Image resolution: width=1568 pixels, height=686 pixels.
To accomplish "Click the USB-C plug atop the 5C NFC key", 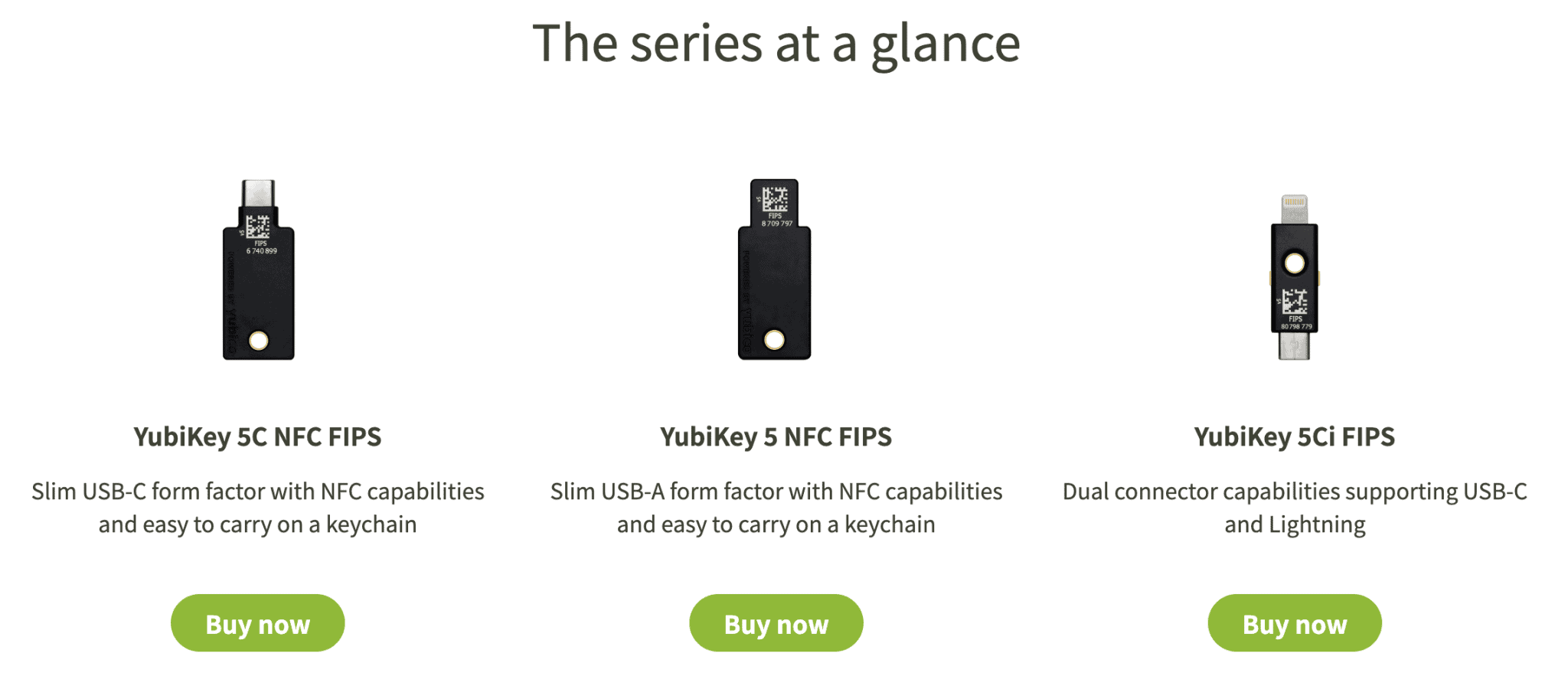I will click(x=258, y=192).
